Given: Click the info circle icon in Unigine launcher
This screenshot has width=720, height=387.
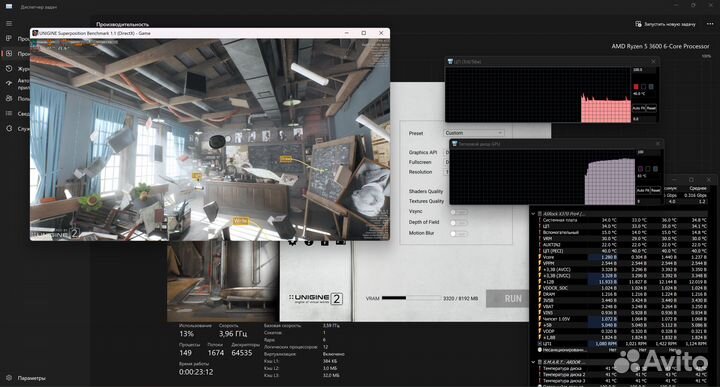Looking at the screenshot, I should click(309, 241).
